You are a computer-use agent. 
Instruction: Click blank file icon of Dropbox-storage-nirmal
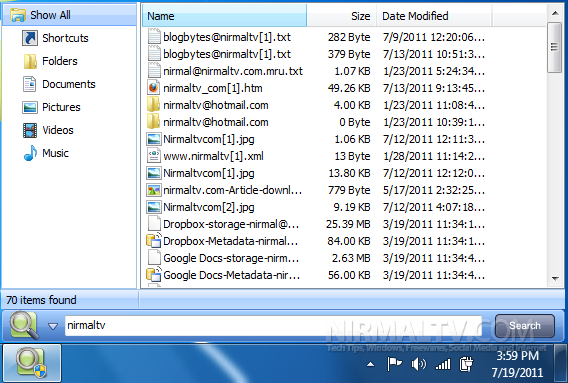coord(154,224)
